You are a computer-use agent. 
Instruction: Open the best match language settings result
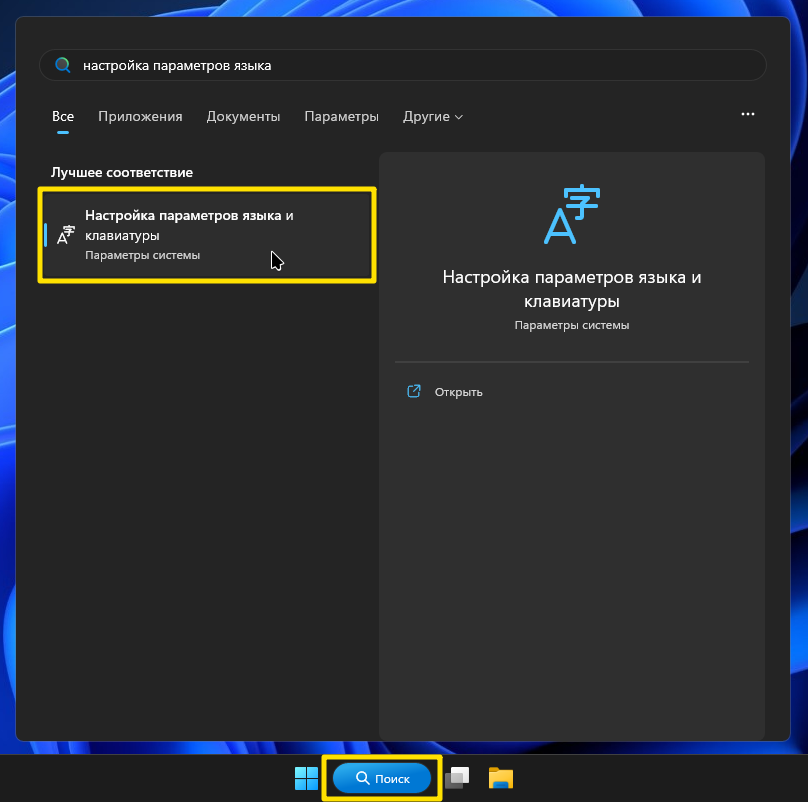click(x=207, y=234)
